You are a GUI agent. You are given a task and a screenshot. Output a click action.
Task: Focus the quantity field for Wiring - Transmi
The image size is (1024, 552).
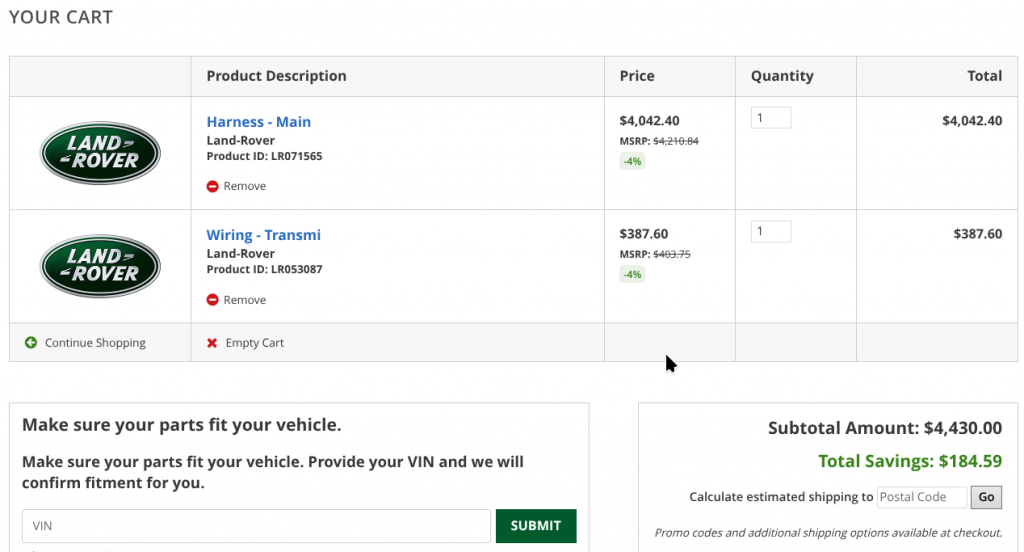point(771,231)
